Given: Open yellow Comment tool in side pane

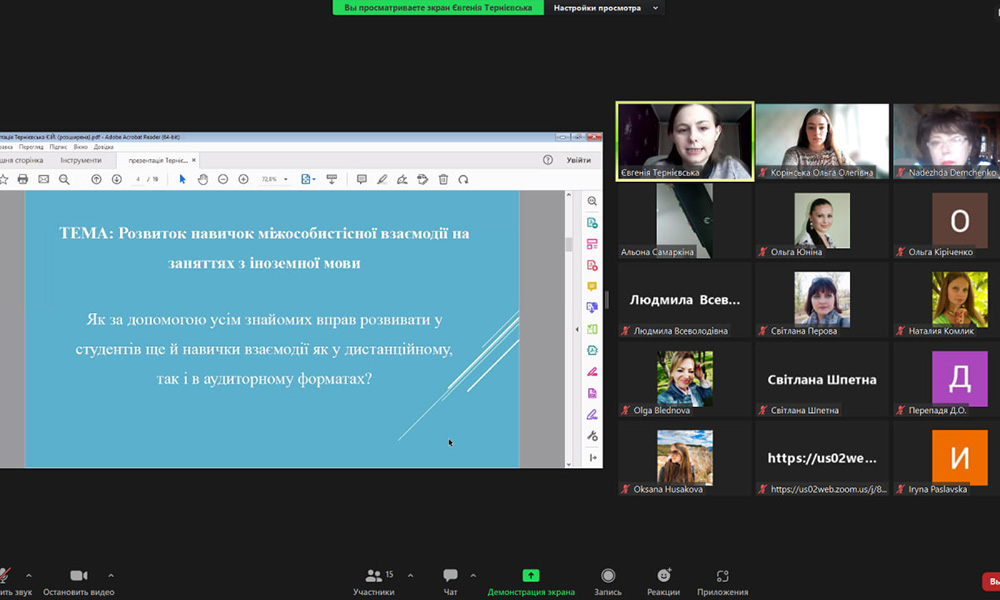Looking at the screenshot, I should point(592,286).
